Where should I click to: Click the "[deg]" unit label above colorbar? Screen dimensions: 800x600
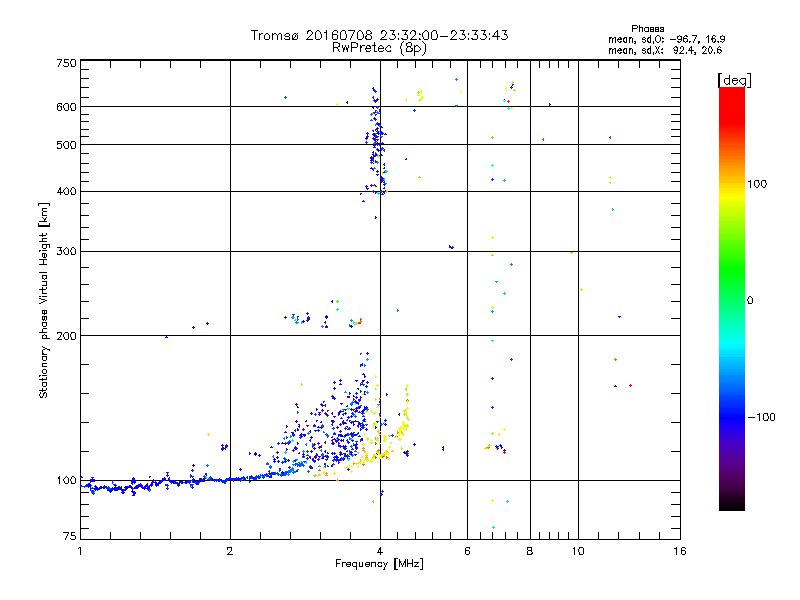tap(734, 80)
